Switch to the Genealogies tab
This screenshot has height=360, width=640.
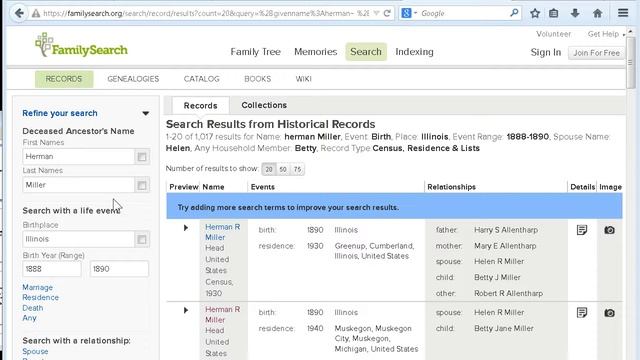[133, 79]
